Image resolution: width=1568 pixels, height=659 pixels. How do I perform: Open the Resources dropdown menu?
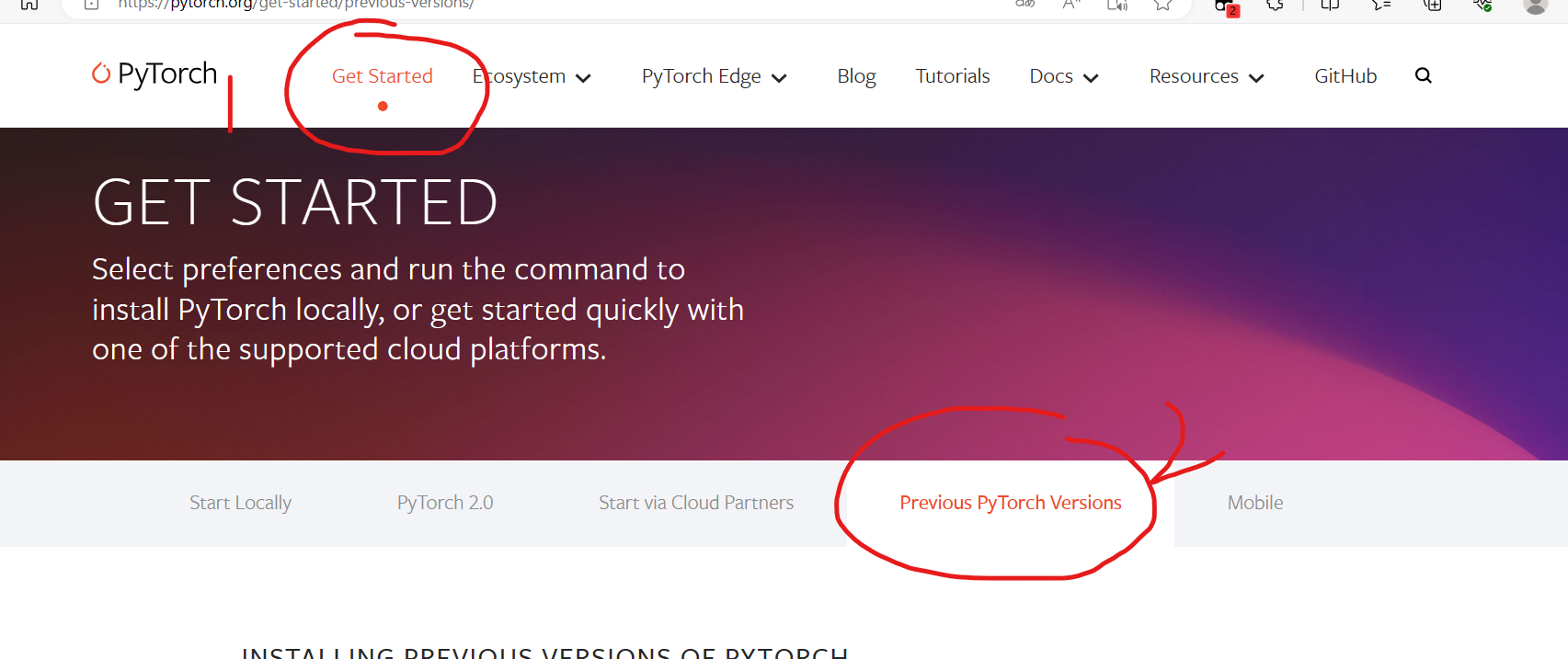click(x=1207, y=76)
